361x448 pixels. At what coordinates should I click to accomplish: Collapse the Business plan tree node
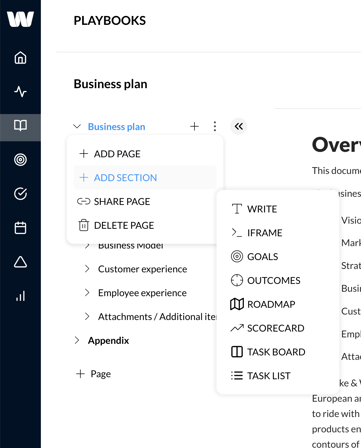point(77,126)
